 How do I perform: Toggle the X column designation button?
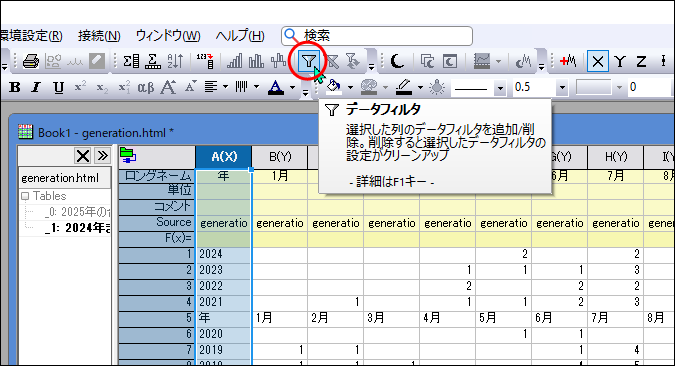[598, 61]
